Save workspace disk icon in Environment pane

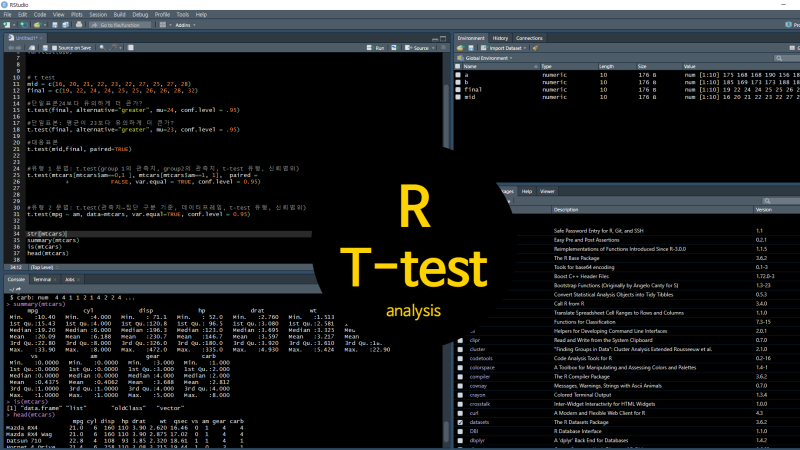471,48
